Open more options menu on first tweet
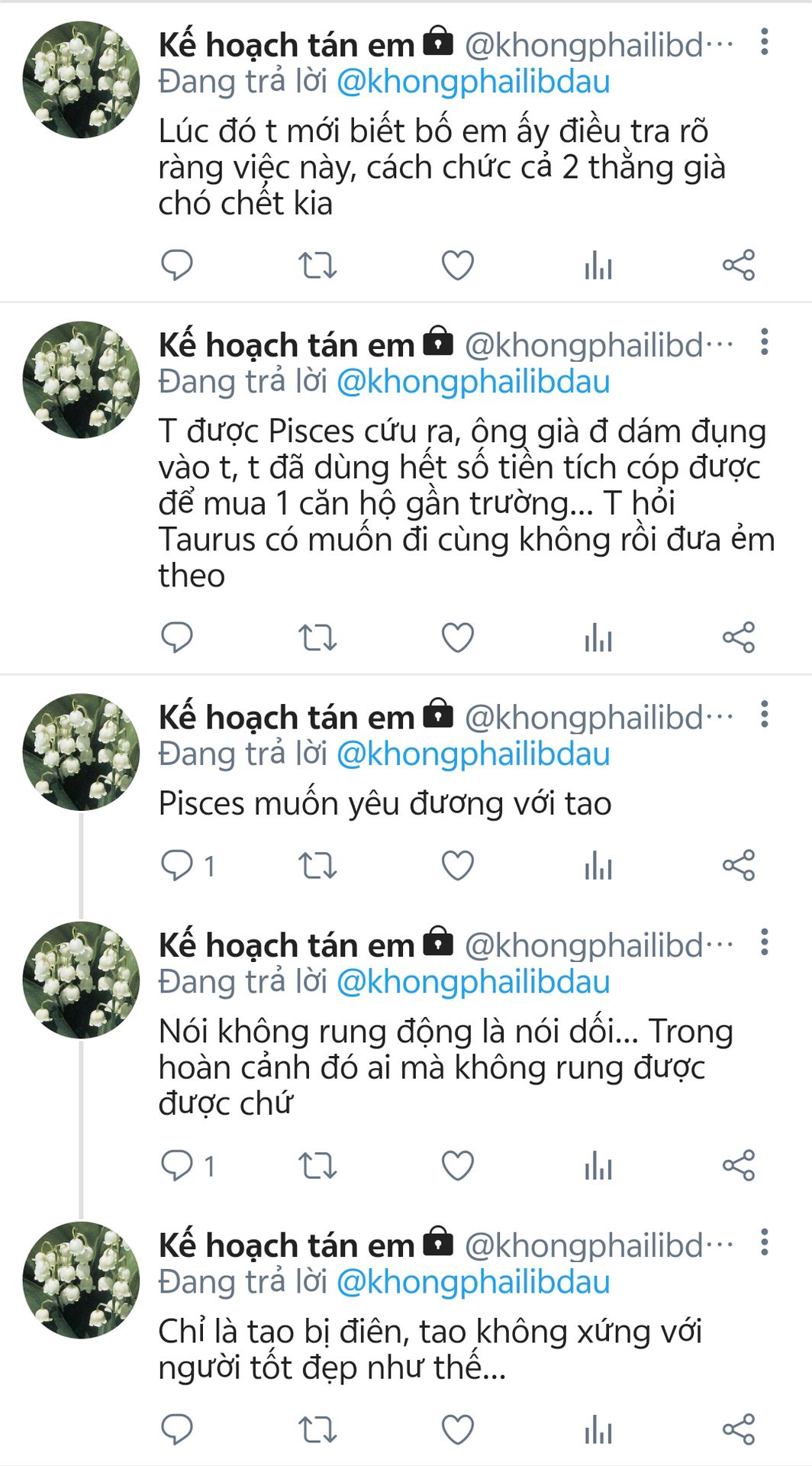812x1466 pixels. (764, 42)
